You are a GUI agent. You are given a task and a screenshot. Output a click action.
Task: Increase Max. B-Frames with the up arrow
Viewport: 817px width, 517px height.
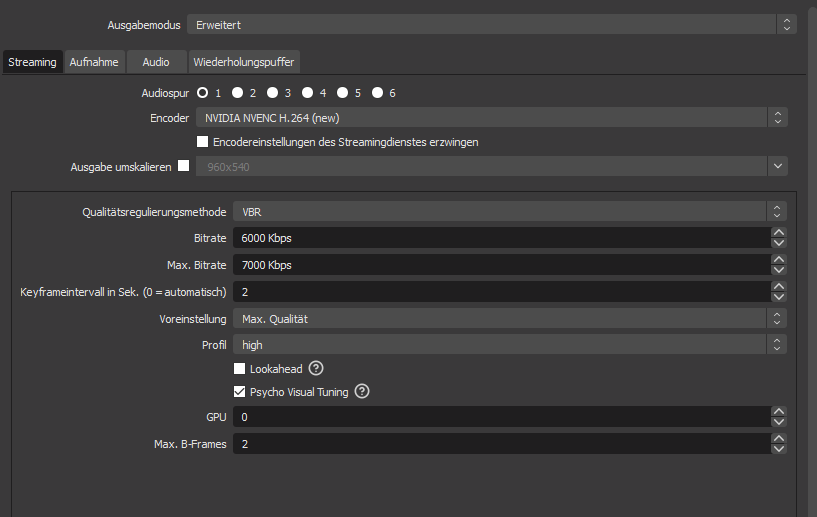(x=778, y=439)
